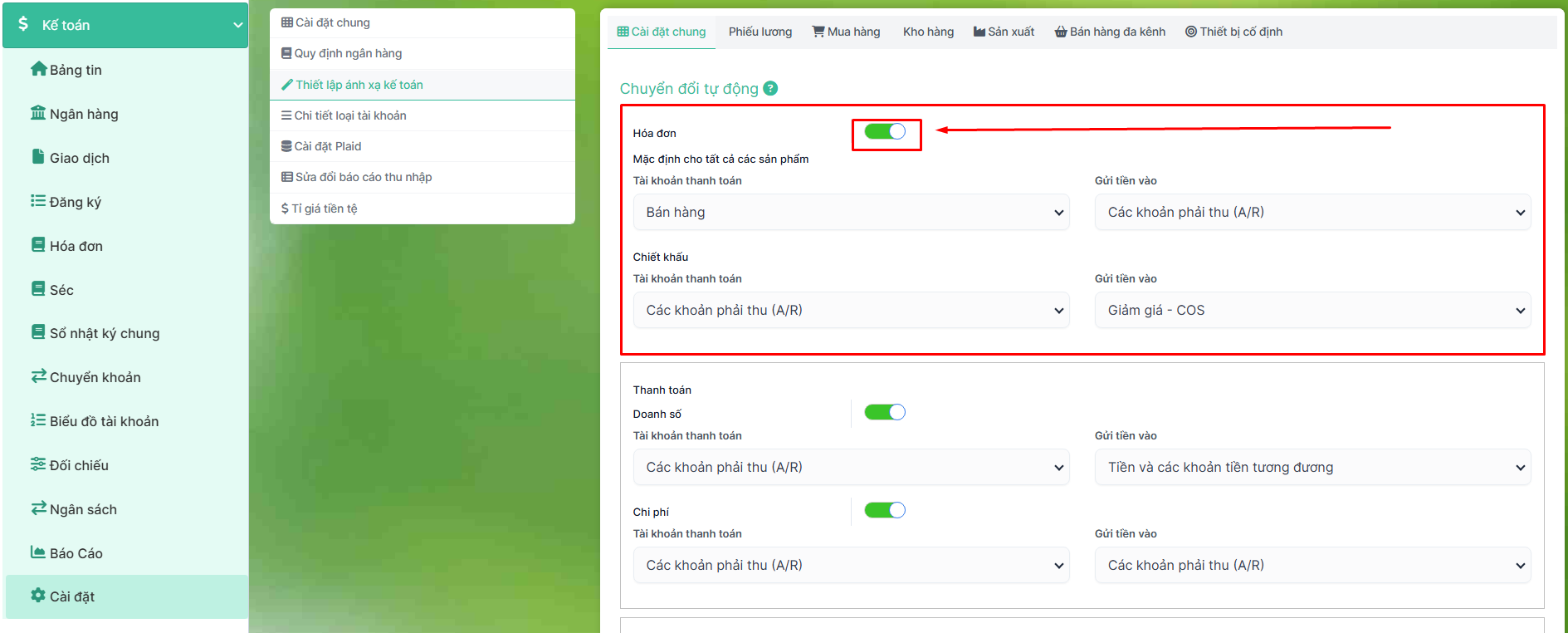Click the help icon beside Chuyển đổi tự động

770,88
